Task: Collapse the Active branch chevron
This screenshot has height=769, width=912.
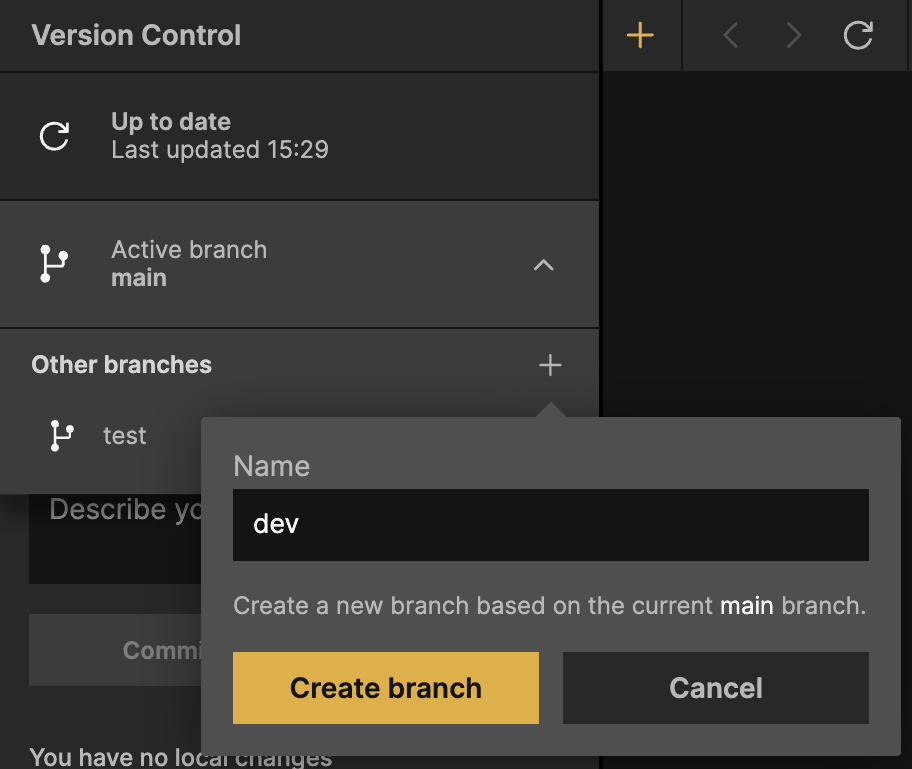Action: pyautogui.click(x=543, y=265)
